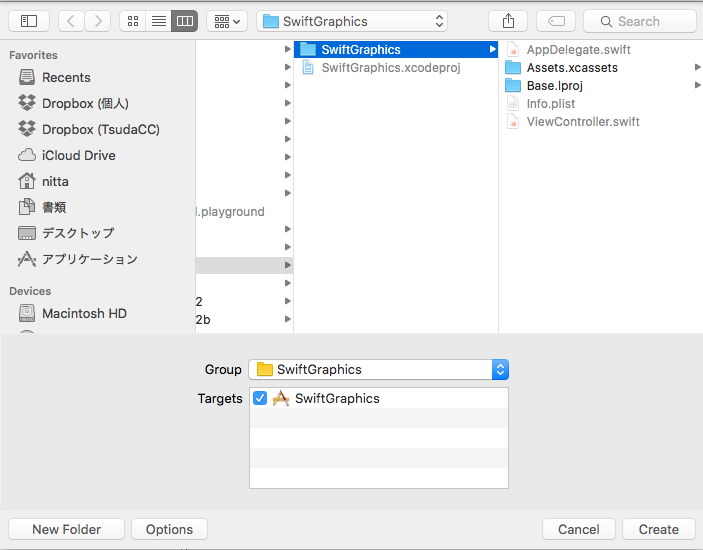703x550 pixels.
Task: Go back using the left arrow
Action: coord(72,21)
